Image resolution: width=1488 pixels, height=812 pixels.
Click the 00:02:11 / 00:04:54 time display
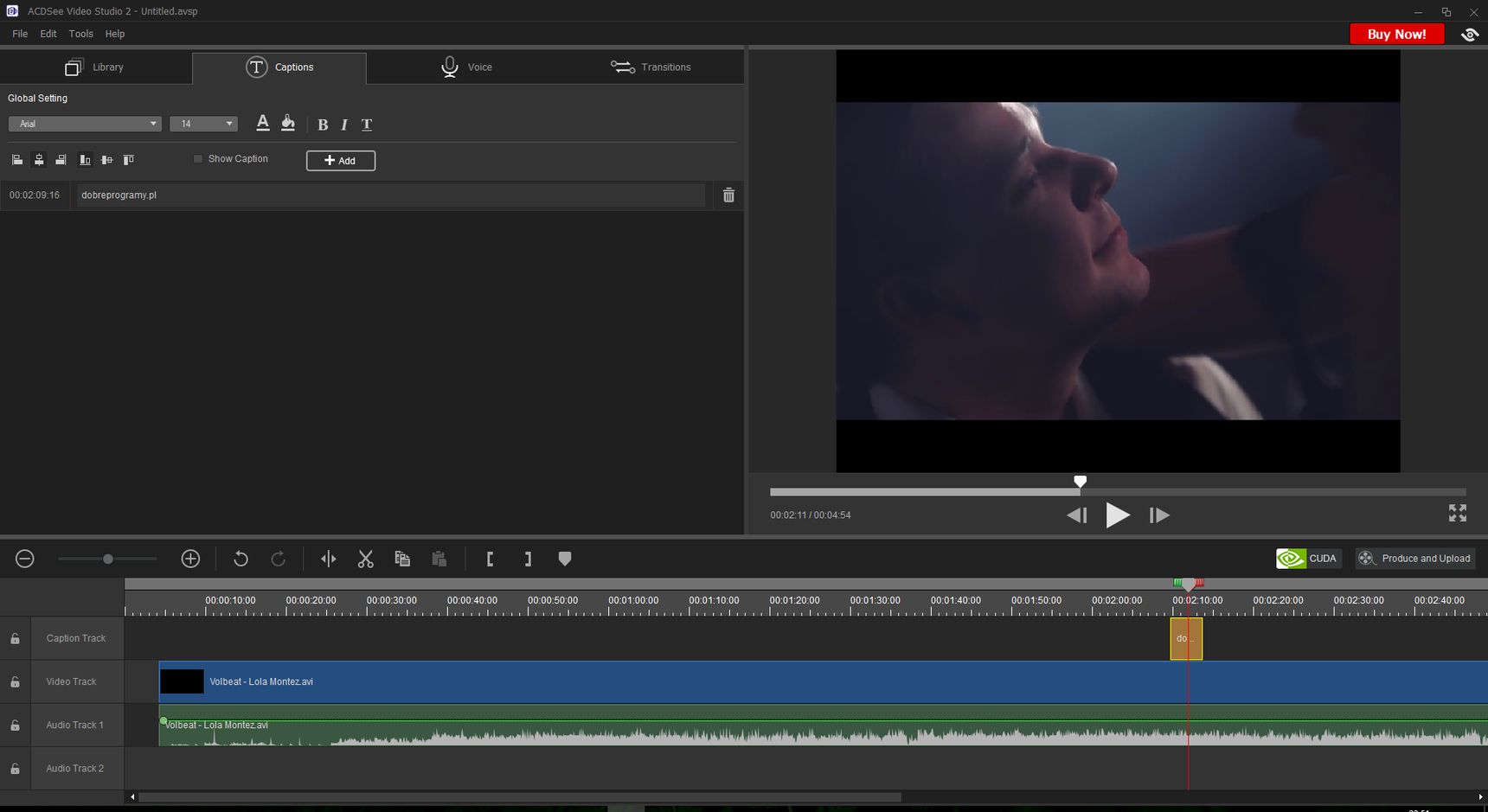[x=811, y=515]
